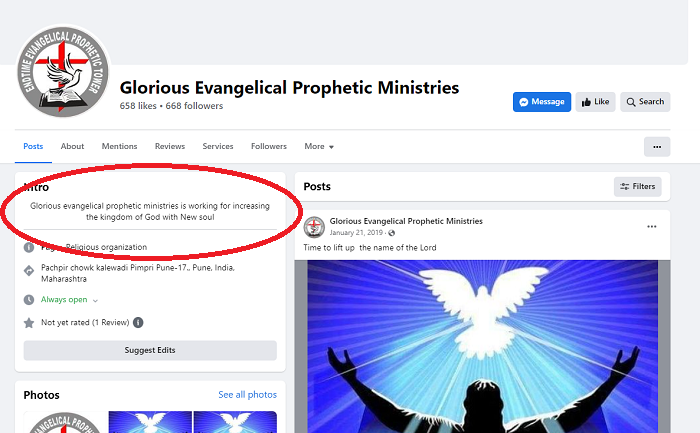Open the page's three-dot options menu
Viewport: 700px width, 433px height.
[x=657, y=147]
